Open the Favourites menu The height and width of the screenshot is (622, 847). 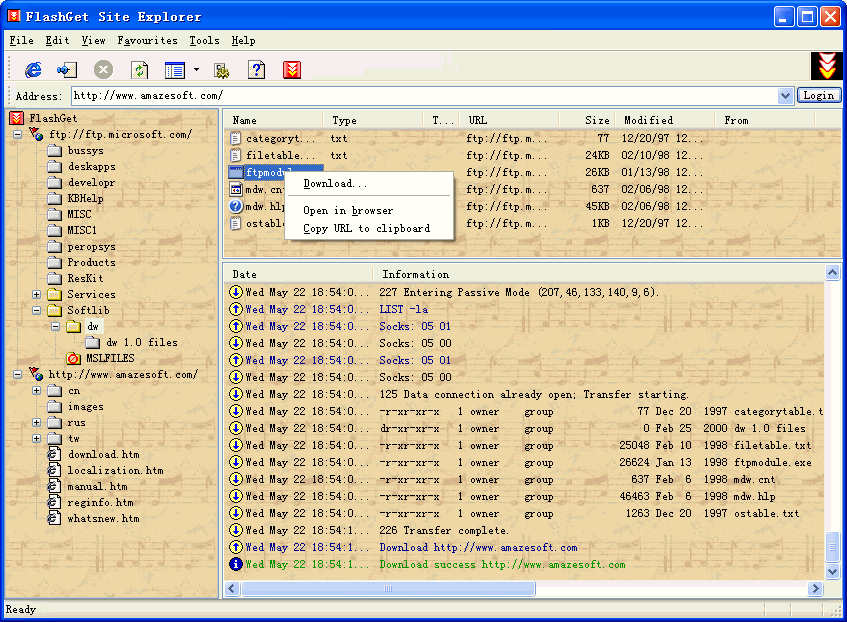pyautogui.click(x=147, y=41)
